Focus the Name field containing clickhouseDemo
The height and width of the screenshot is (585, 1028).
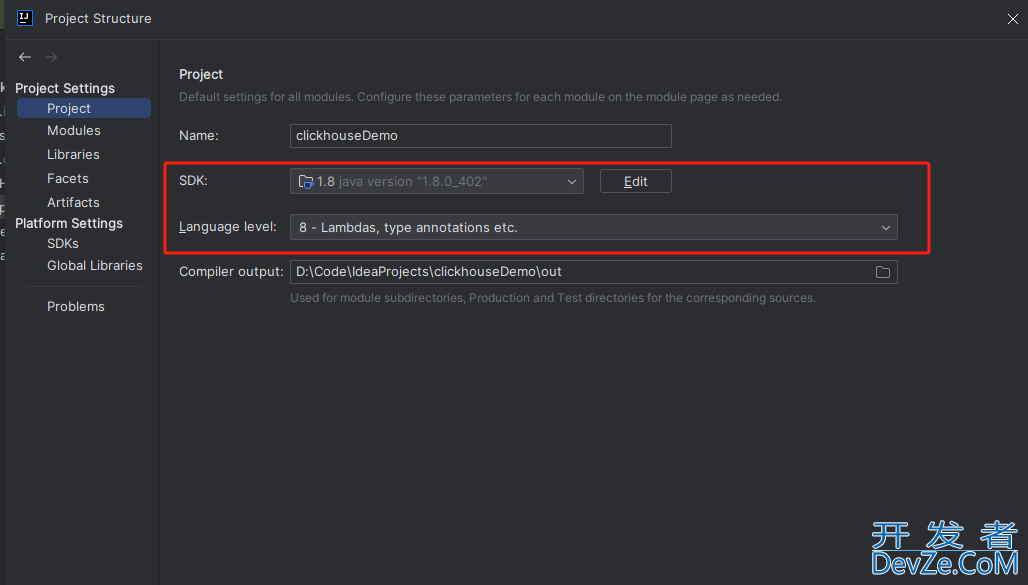481,136
